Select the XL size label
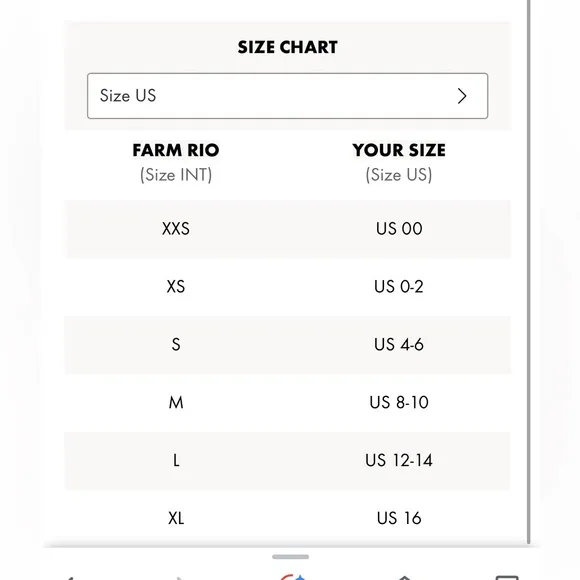The image size is (580, 580). coord(176,518)
